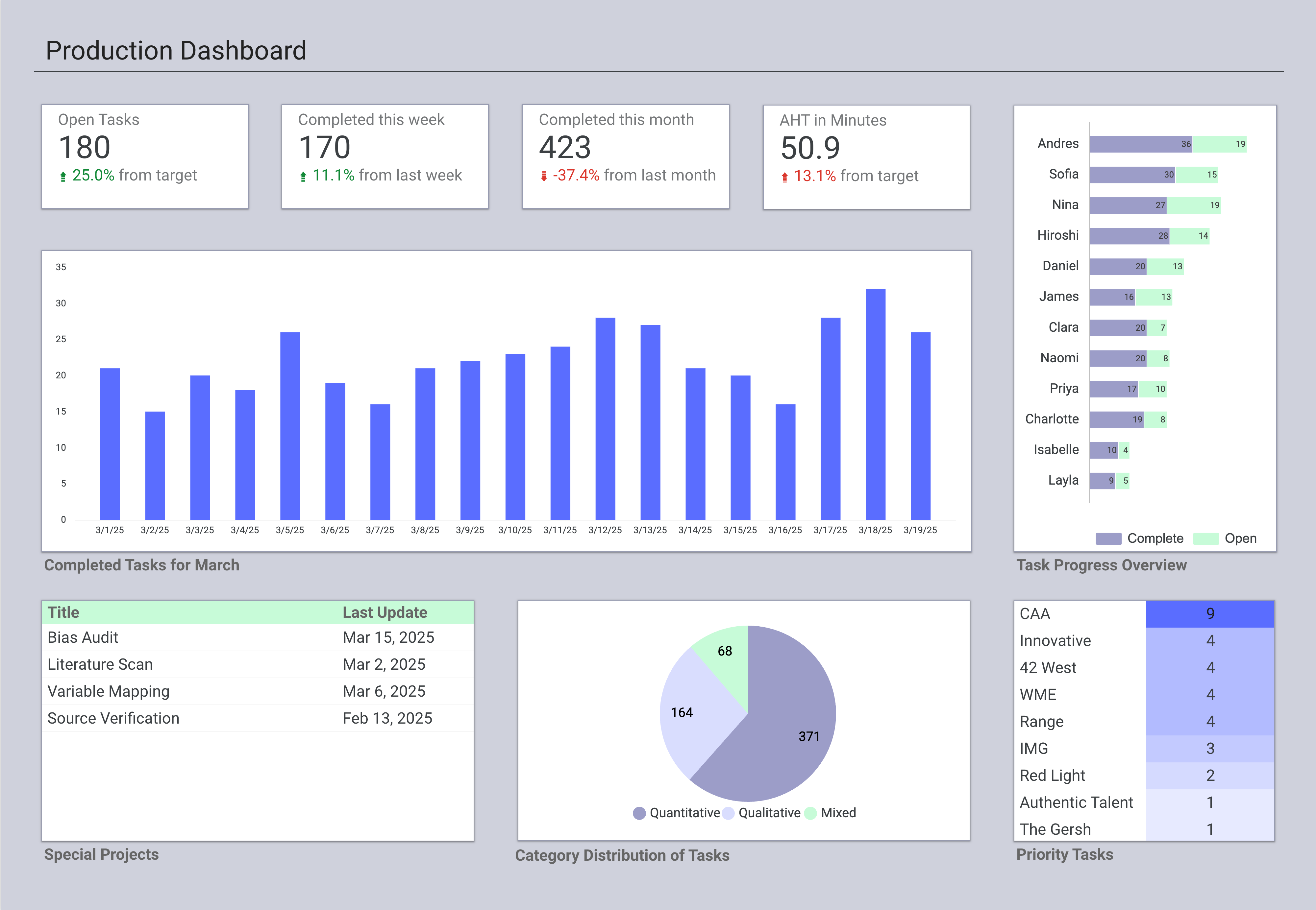Expand the Title column header in Special Projects
Viewport: 1316px width, 910px height.
pos(63,612)
